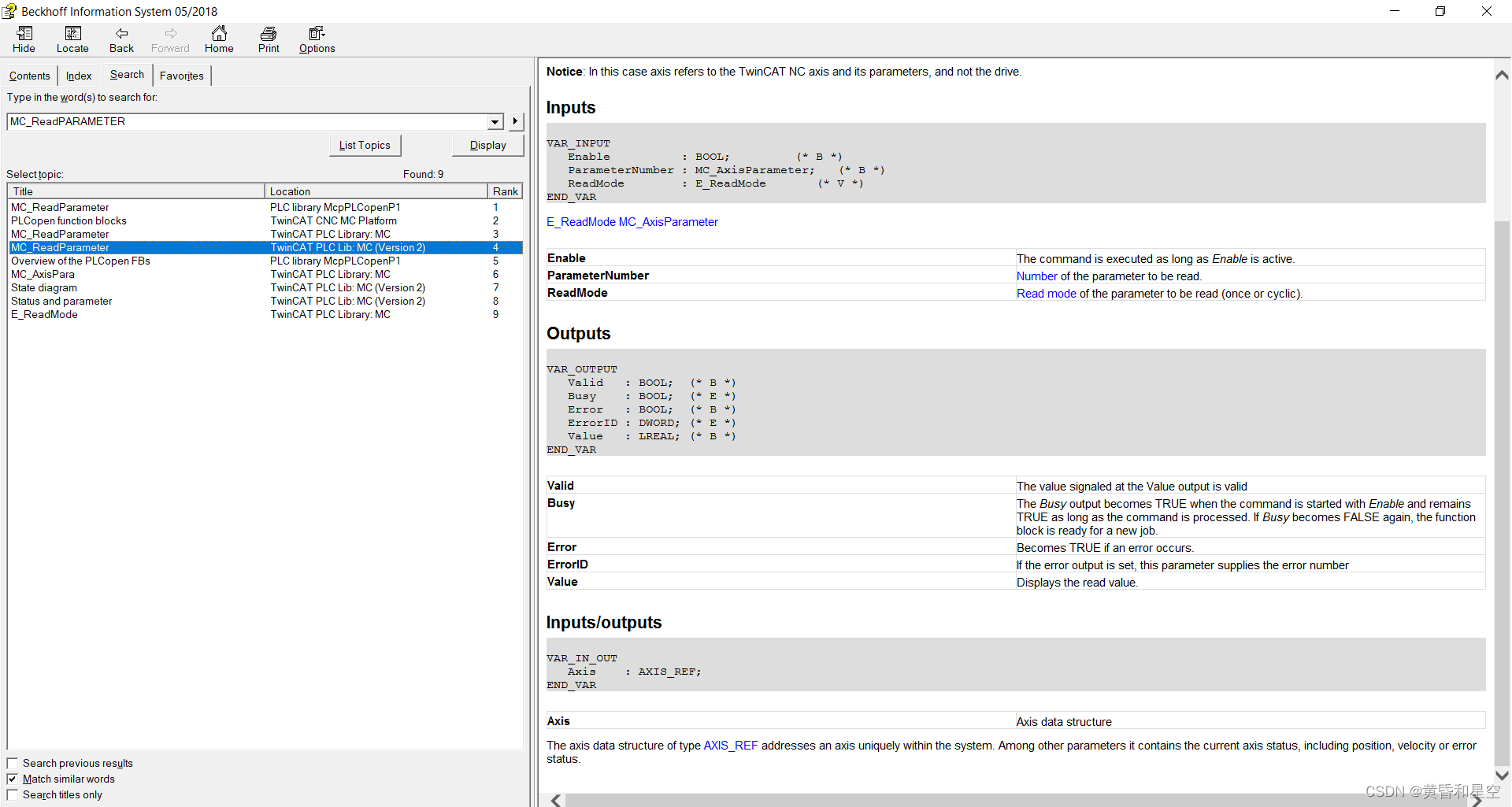Open the search operators arrow button

coord(516,121)
